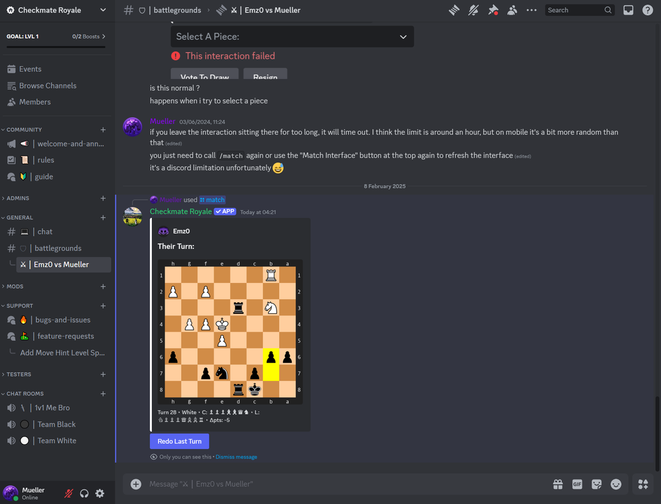Screen dimensions: 661x504
Task: Open sticker picker
Action: point(597,484)
